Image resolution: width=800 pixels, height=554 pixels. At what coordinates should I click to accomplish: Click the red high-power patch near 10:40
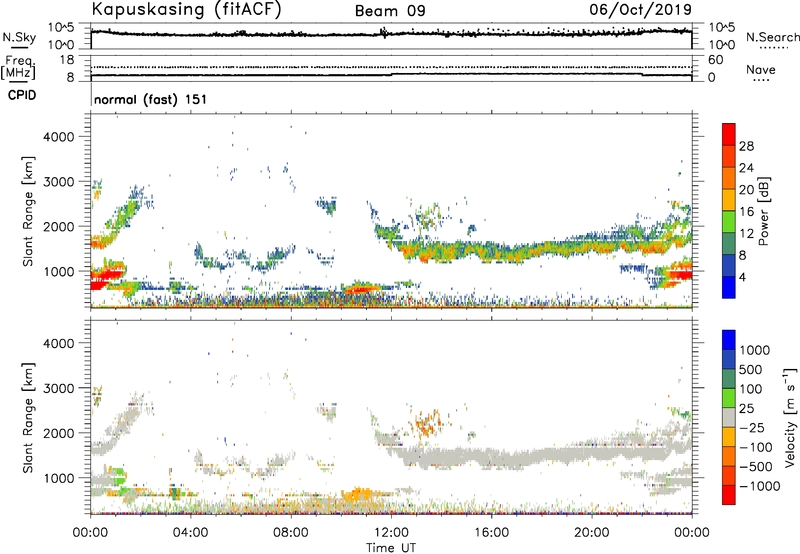coord(361,290)
